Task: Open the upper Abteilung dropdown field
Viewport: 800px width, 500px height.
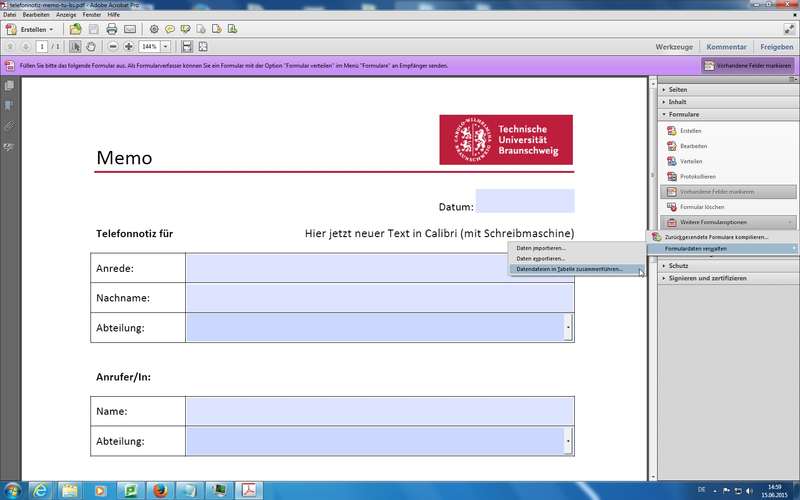Action: coord(568,327)
